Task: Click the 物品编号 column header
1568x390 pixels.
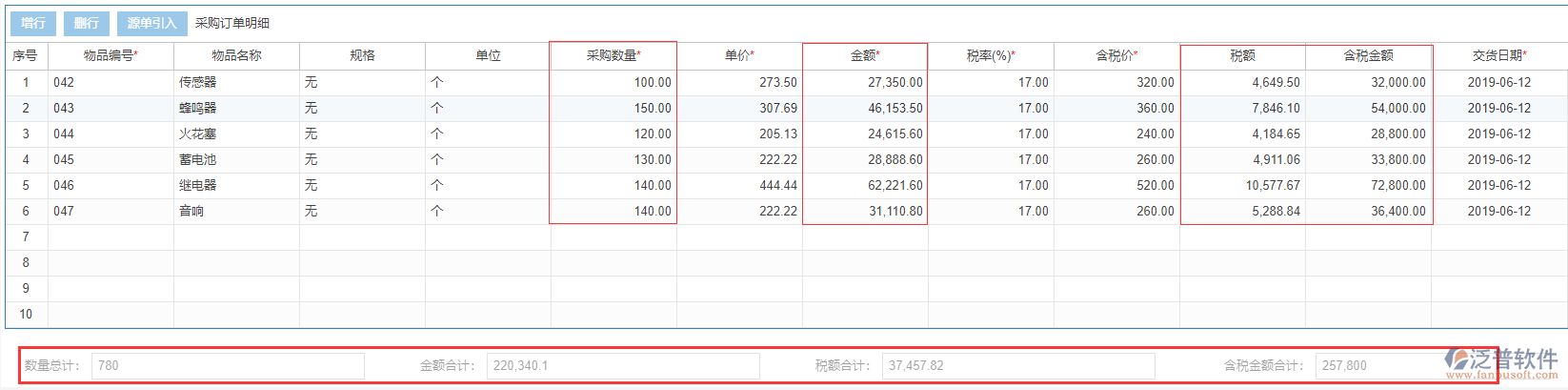Action: pos(111,55)
